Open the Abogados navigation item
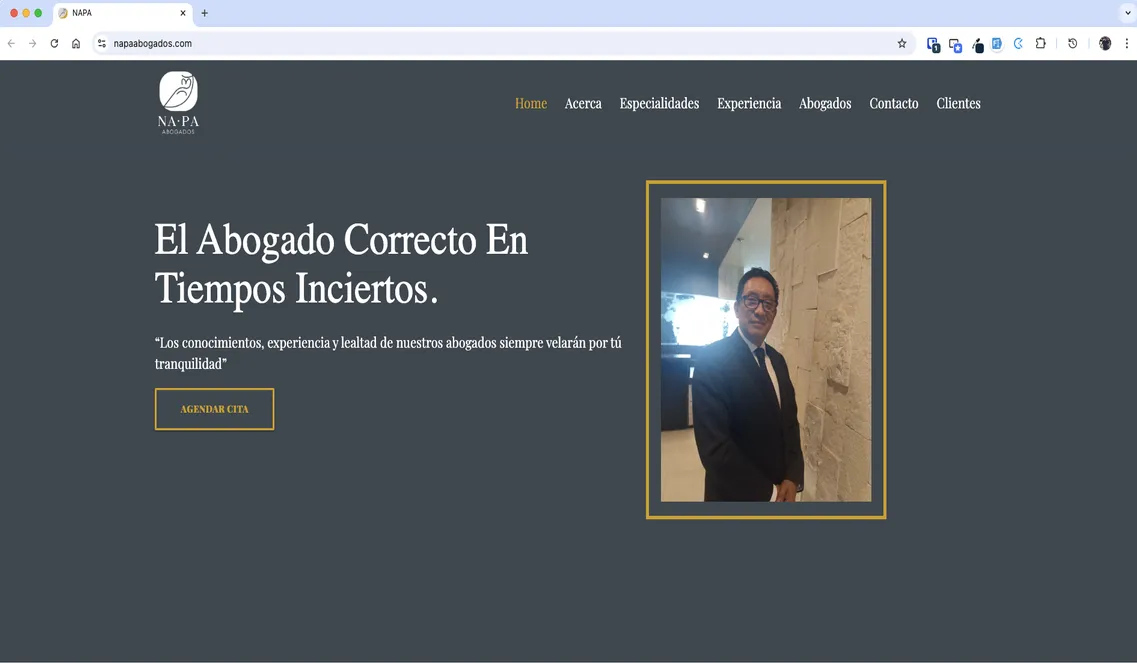The height and width of the screenshot is (663, 1137). pyautogui.click(x=825, y=104)
